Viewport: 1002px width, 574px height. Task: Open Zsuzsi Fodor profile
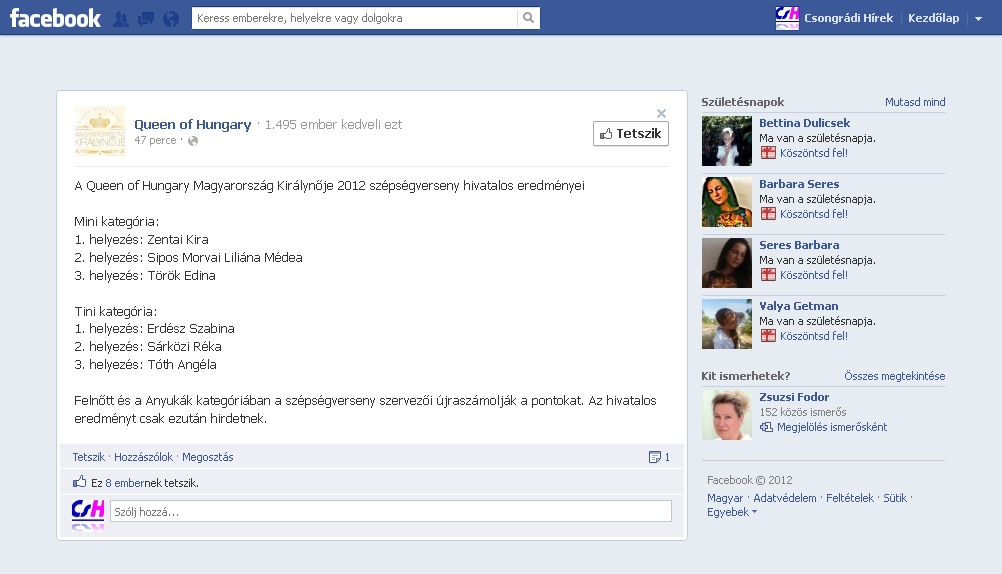[794, 397]
